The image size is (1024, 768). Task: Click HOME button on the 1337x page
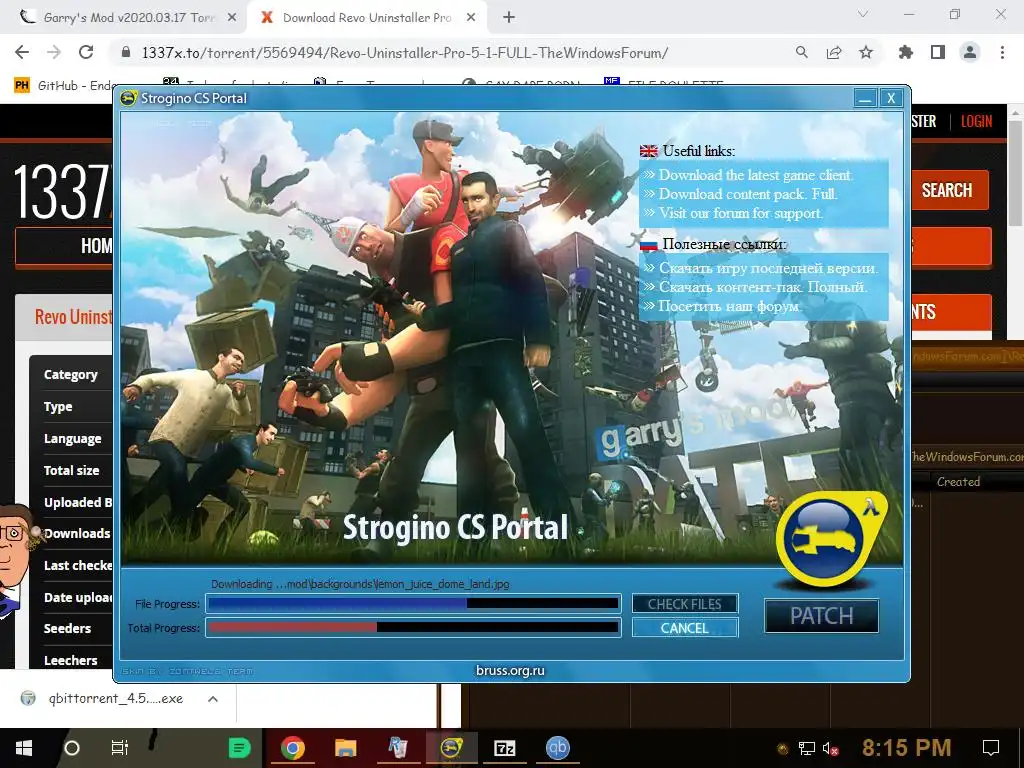point(64,246)
